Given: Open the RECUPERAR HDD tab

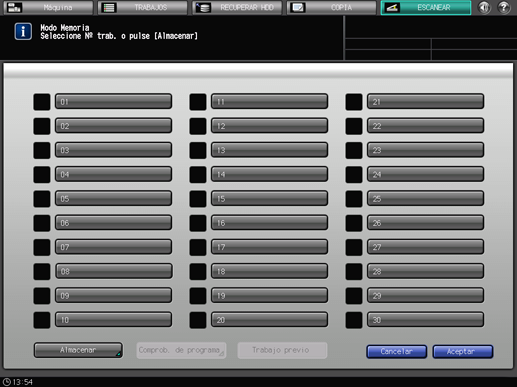Looking at the screenshot, I should tap(237, 7).
